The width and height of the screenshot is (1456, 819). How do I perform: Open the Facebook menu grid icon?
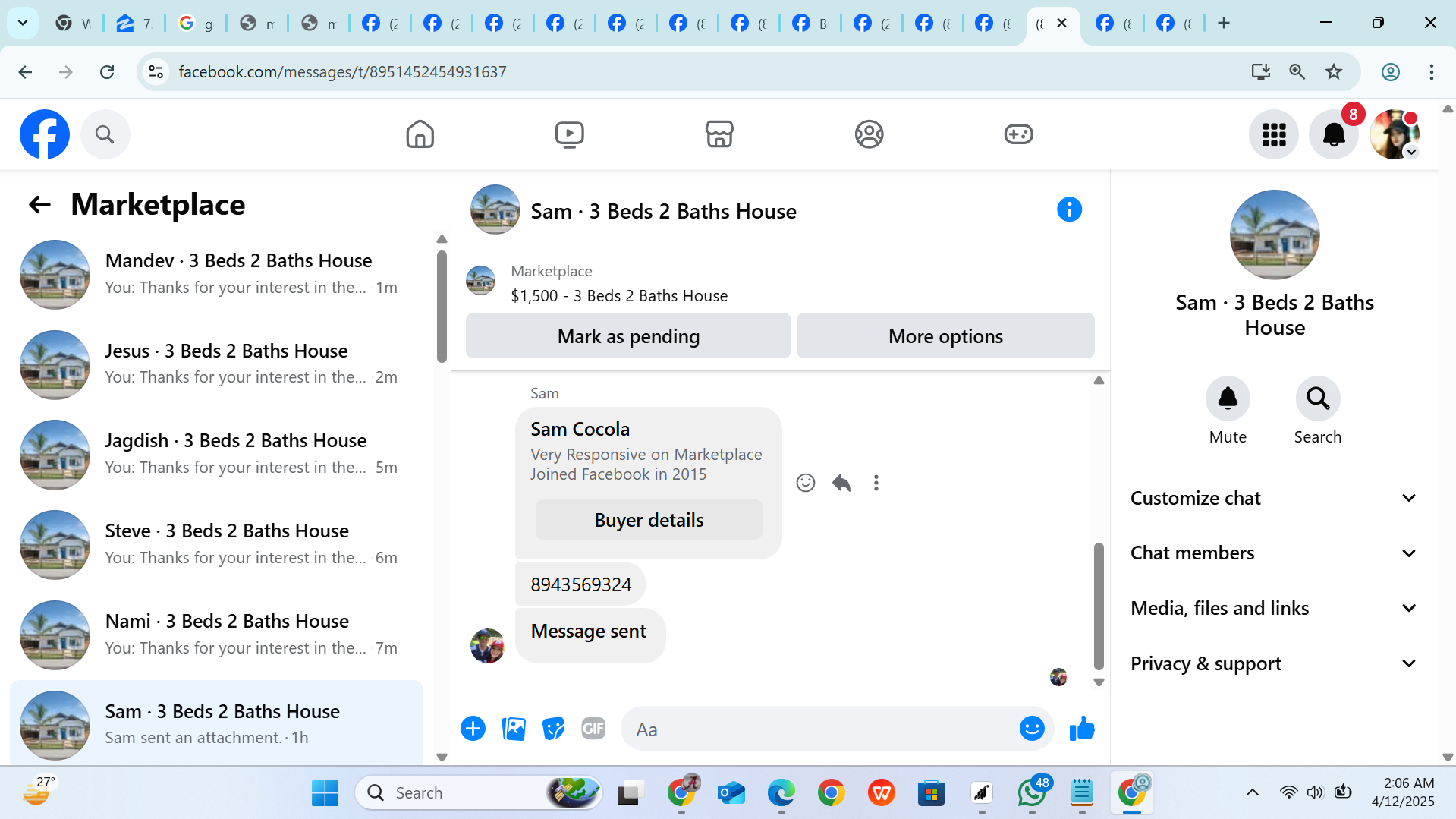1273,134
